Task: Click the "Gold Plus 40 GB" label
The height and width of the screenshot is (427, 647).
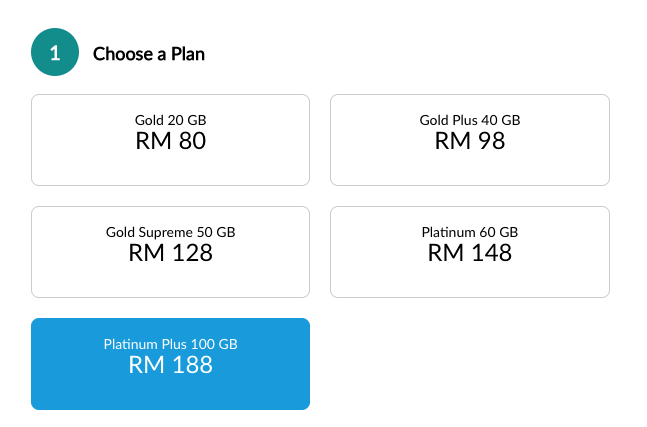Action: (470, 120)
